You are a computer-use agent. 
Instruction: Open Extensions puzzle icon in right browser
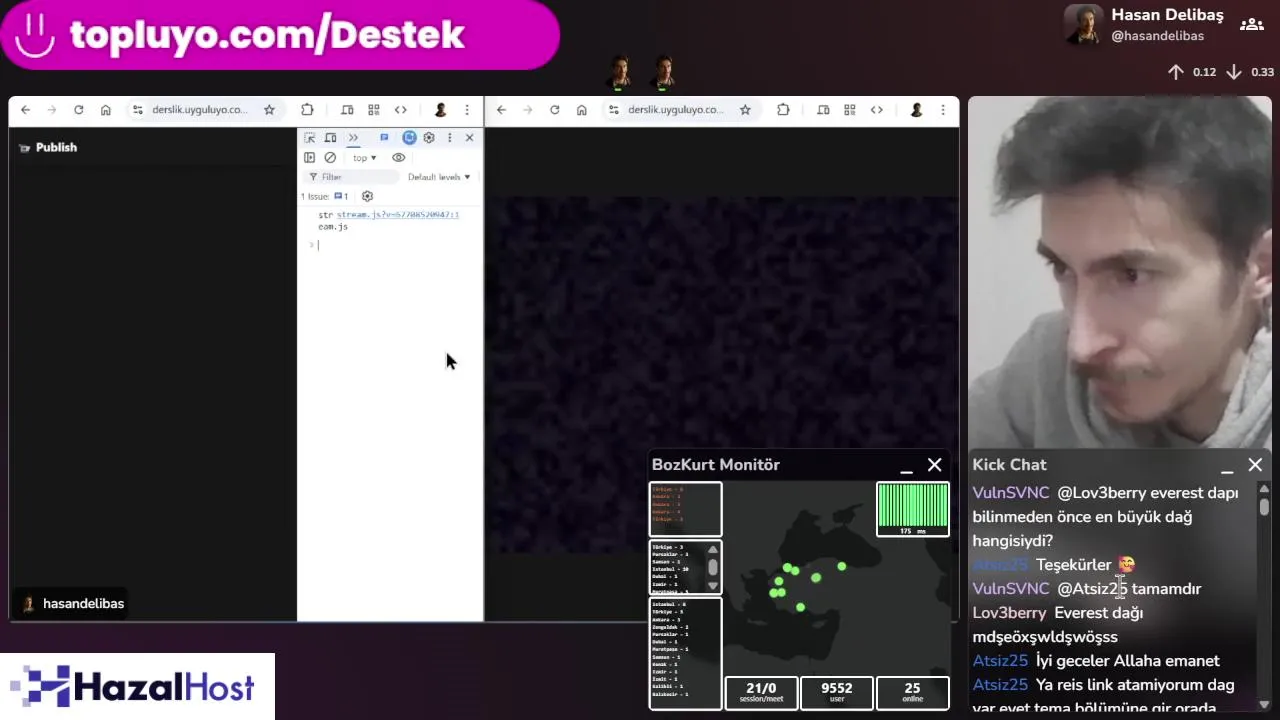(x=783, y=110)
